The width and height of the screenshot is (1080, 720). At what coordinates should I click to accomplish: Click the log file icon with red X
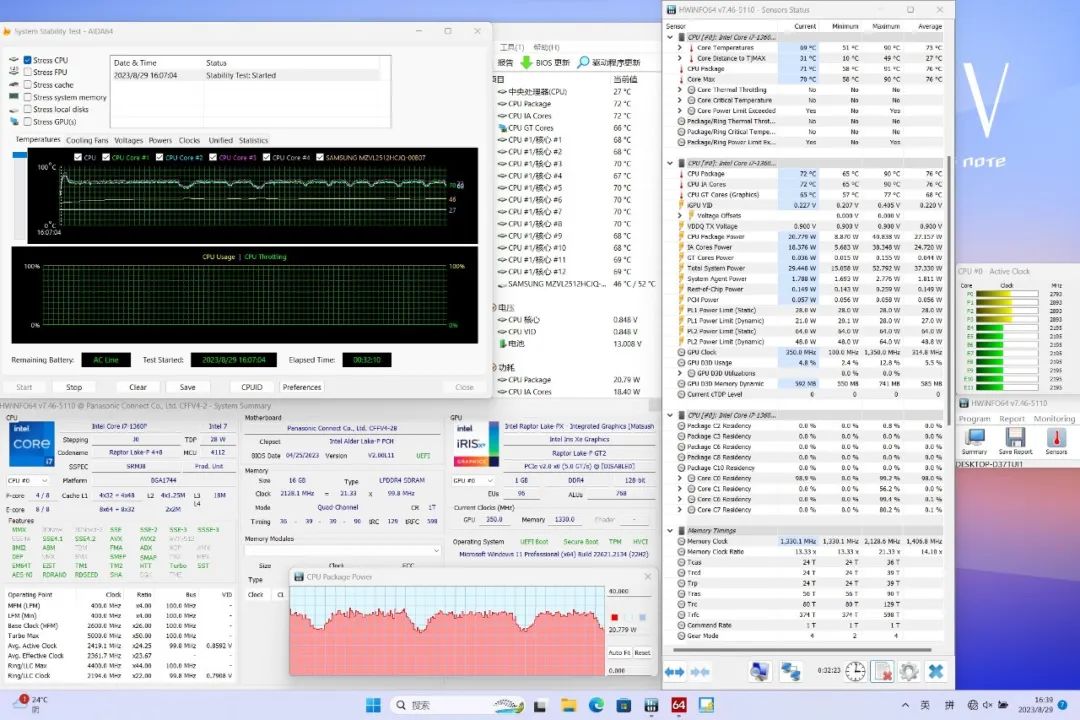[882, 672]
